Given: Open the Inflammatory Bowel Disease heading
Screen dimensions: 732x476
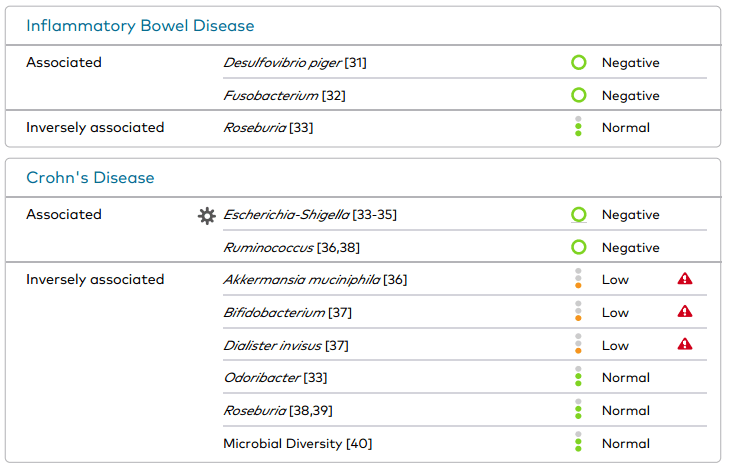Looking at the screenshot, I should coord(140,26).
